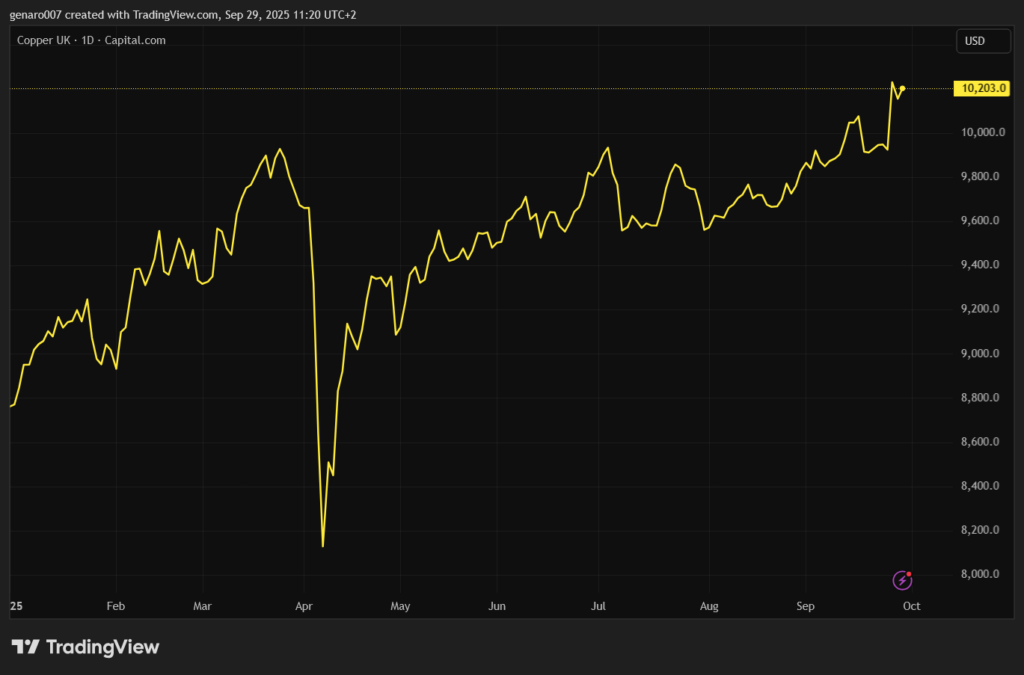The width and height of the screenshot is (1024, 675).
Task: Select the Sep label on the time axis
Action: tap(806, 606)
